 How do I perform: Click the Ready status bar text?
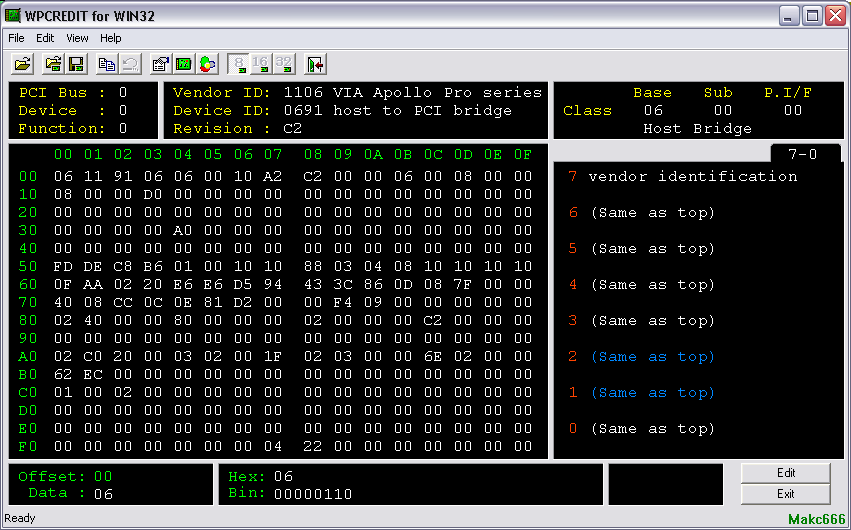tap(20, 519)
